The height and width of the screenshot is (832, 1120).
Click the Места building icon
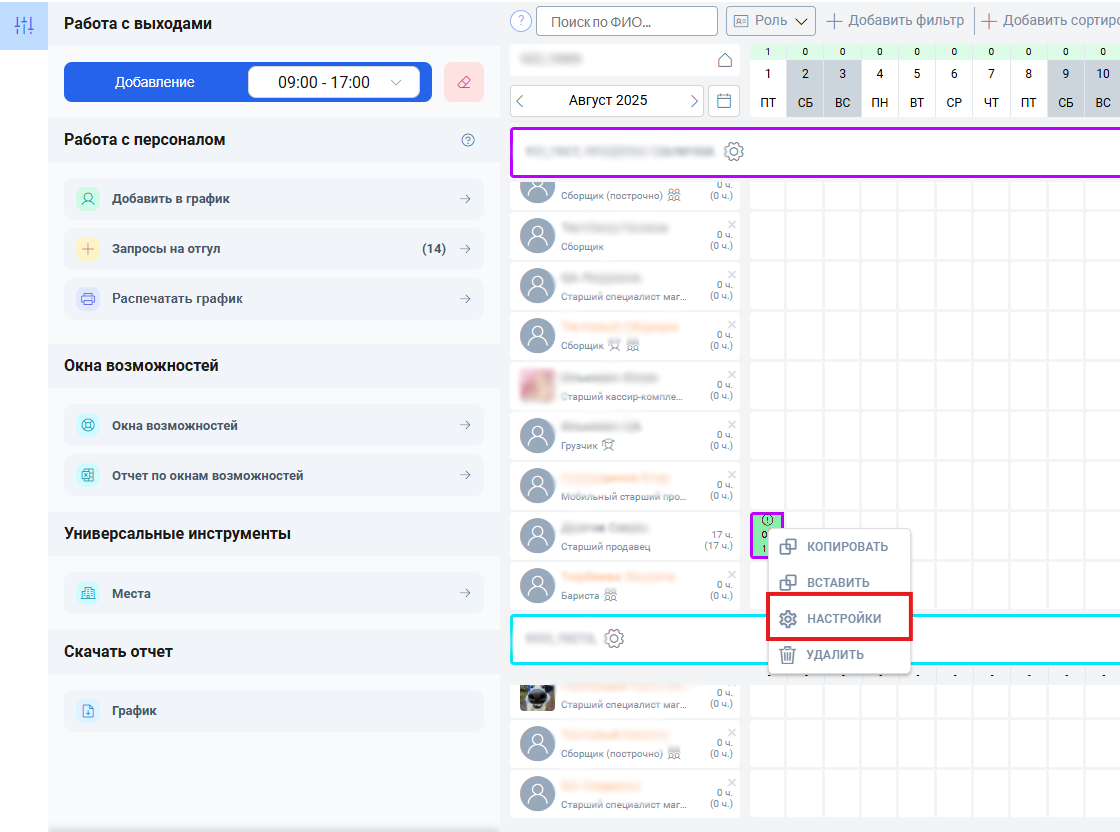pos(88,593)
